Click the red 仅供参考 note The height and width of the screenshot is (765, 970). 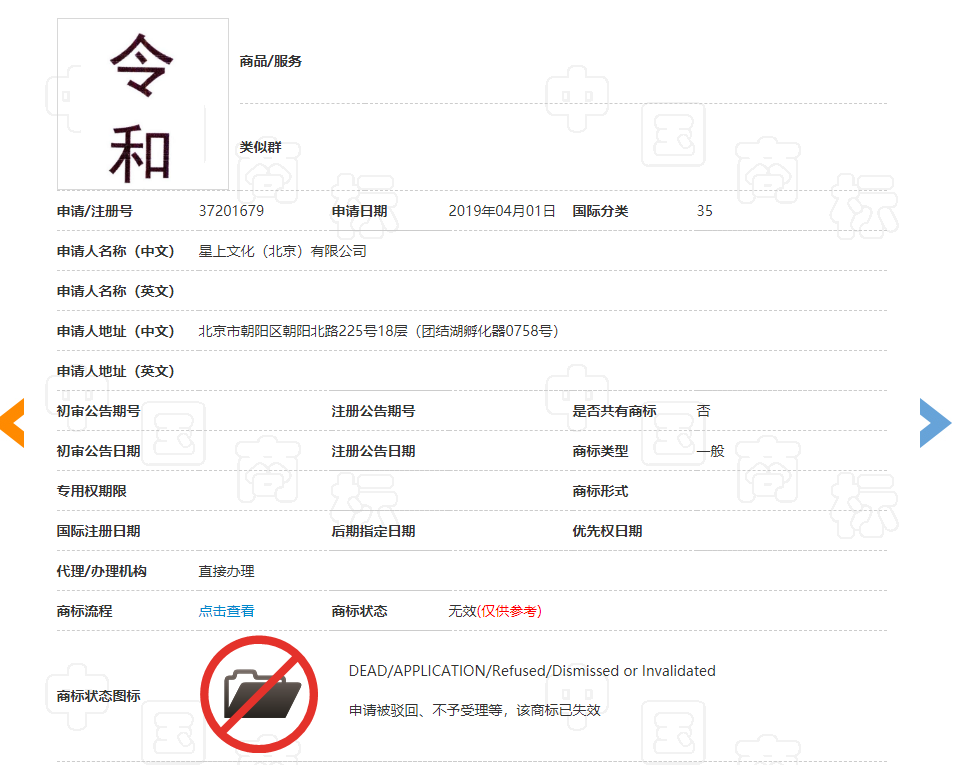[510, 611]
